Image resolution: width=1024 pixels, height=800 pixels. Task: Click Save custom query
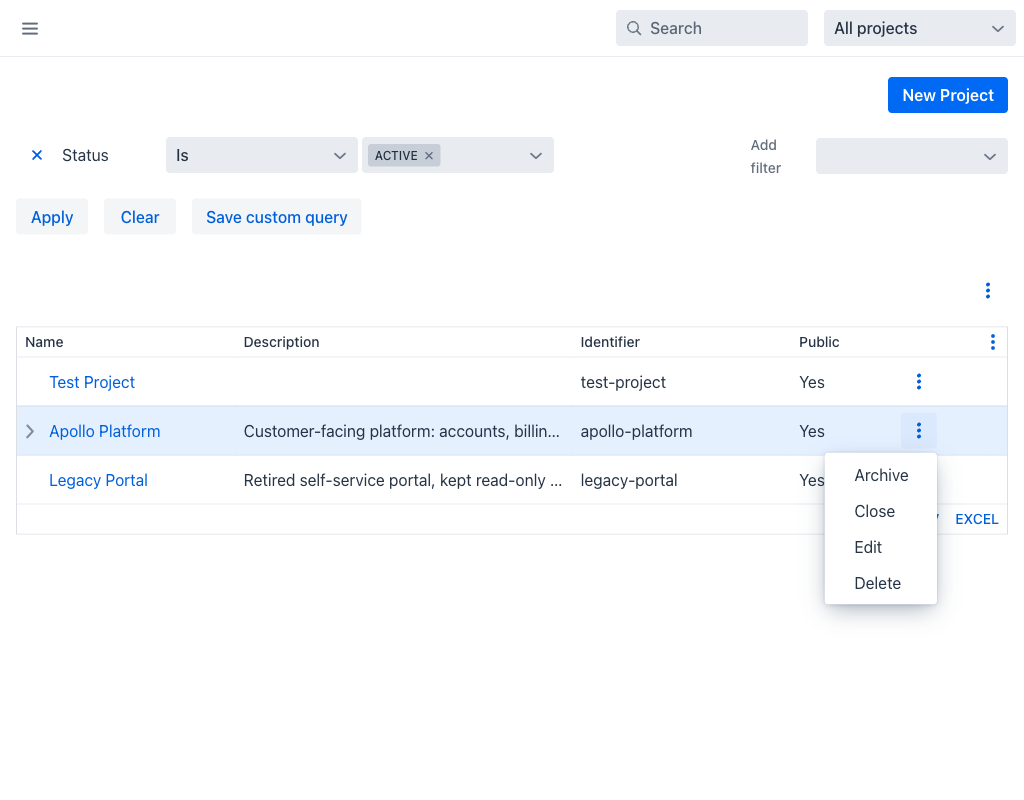276,217
